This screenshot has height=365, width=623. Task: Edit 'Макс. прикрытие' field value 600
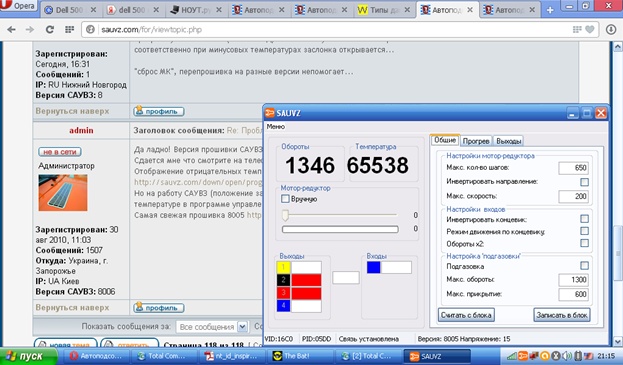tap(573, 294)
